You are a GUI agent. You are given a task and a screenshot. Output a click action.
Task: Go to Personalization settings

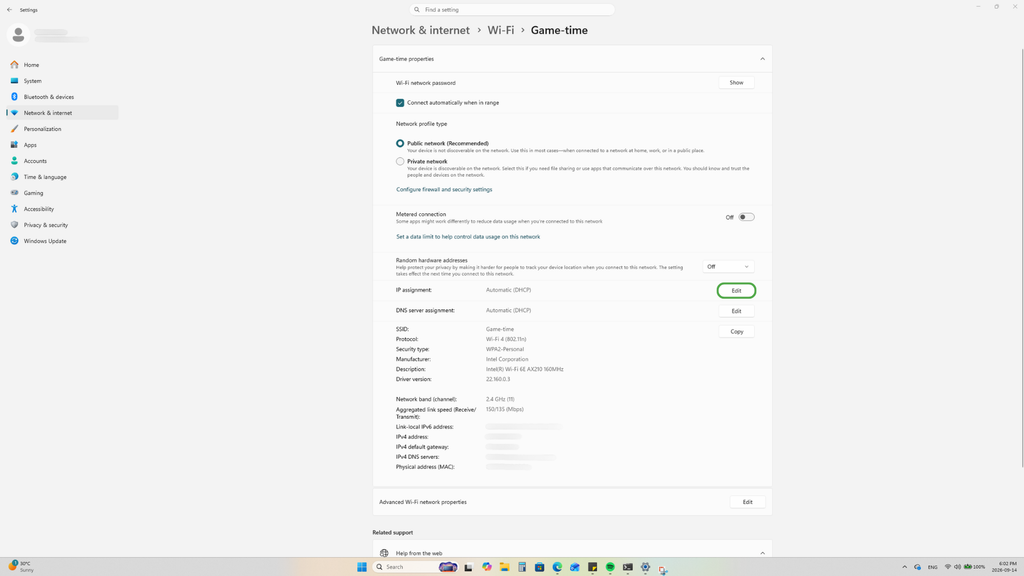click(x=62, y=129)
